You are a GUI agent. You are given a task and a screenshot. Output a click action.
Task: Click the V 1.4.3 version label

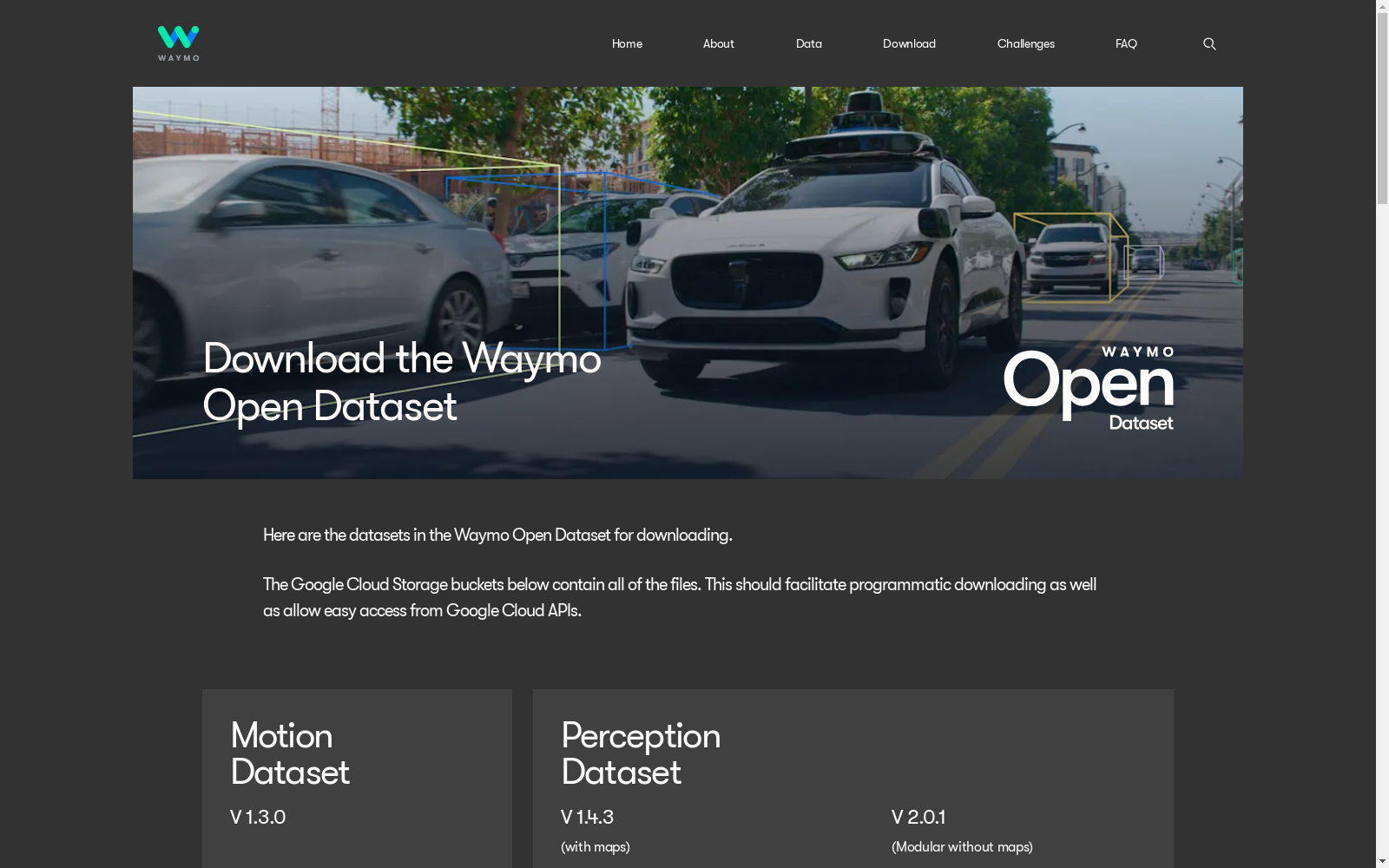tap(587, 818)
